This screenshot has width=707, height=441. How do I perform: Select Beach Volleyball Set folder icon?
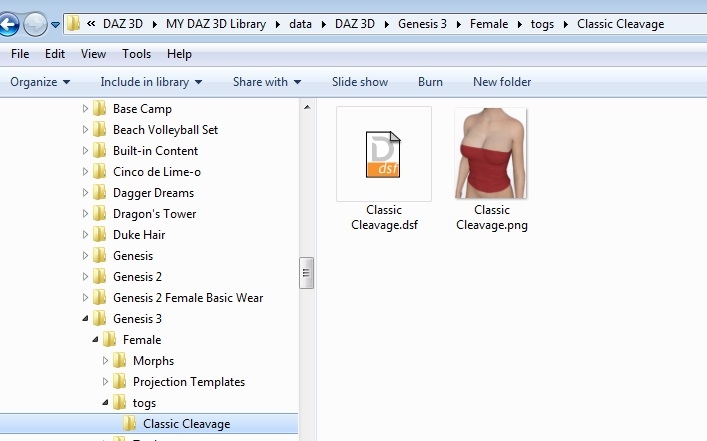100,130
